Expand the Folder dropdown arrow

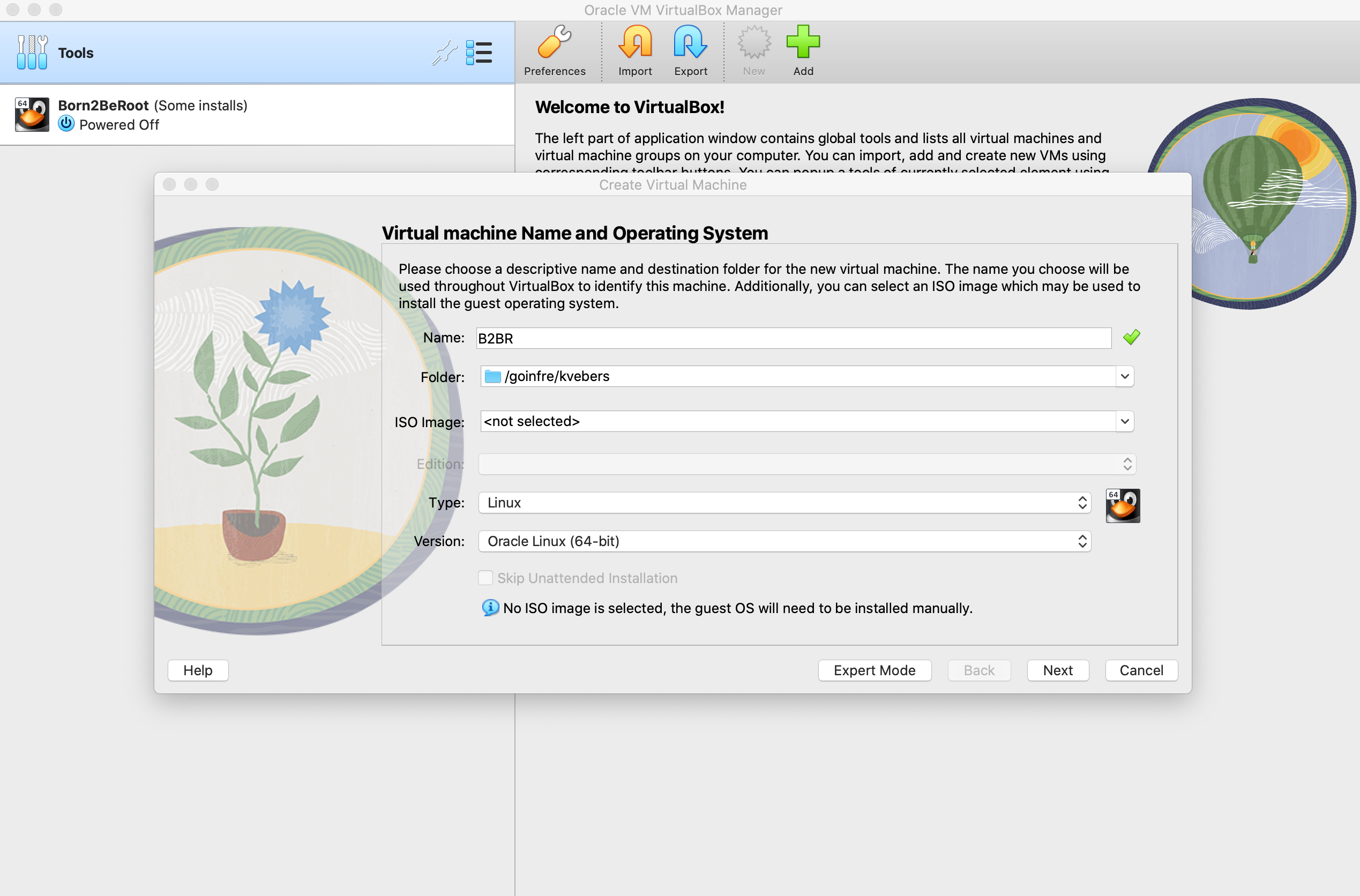[x=1125, y=377]
